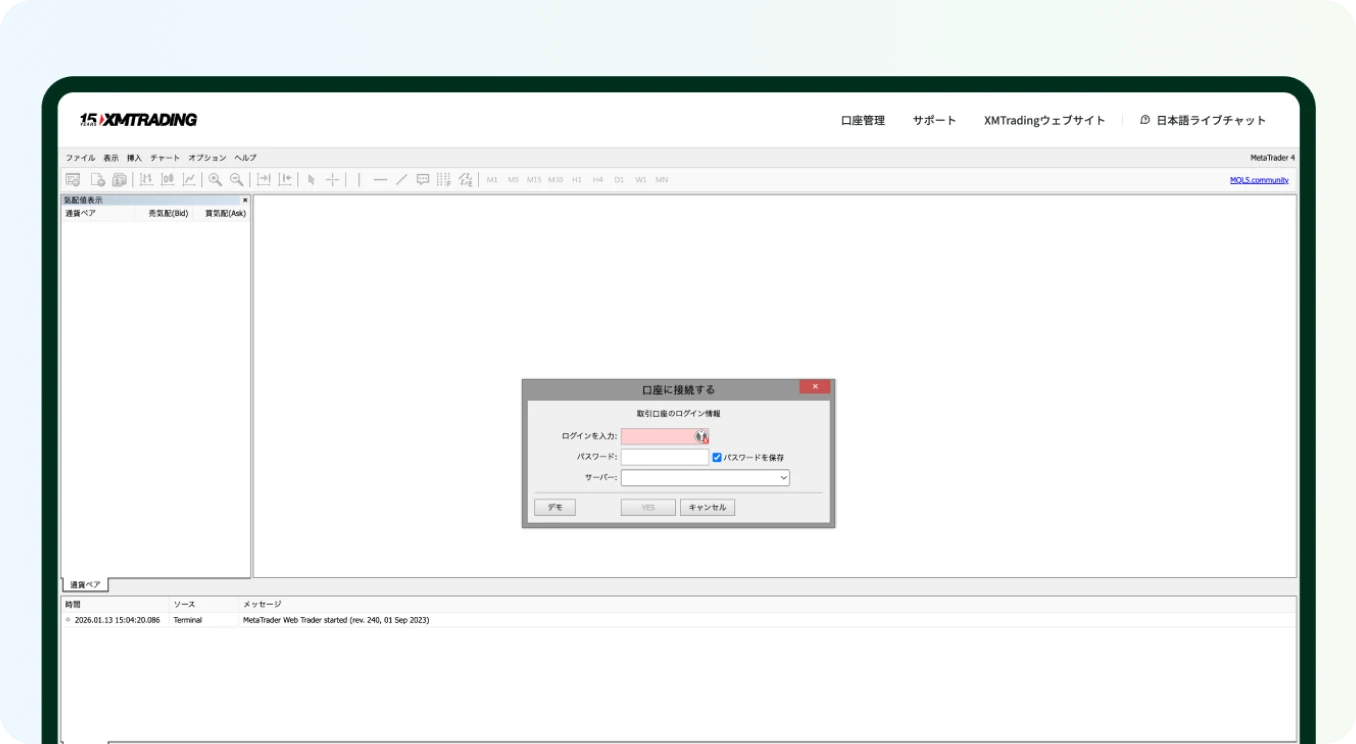Click the デモ button
1356x744 pixels.
click(x=554, y=507)
